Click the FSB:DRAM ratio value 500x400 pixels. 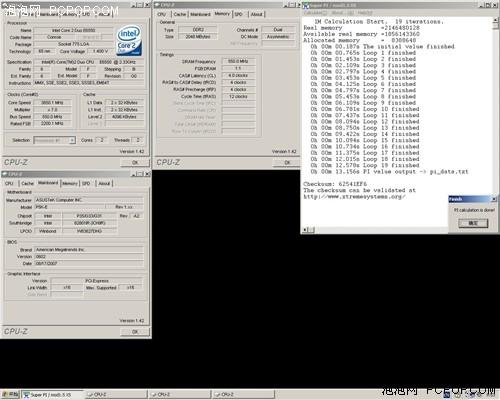[238, 68]
